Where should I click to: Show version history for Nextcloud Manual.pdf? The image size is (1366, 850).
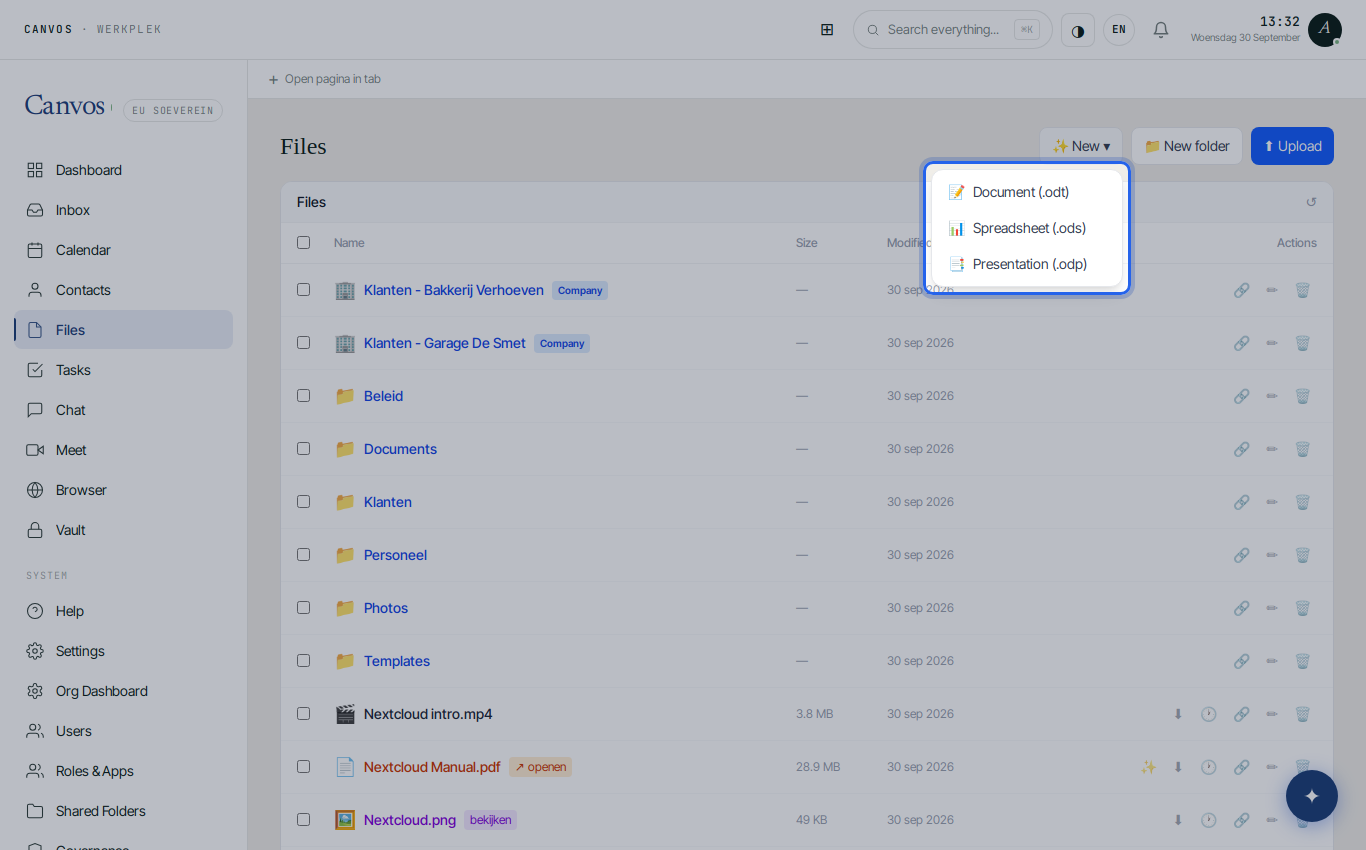(1209, 767)
